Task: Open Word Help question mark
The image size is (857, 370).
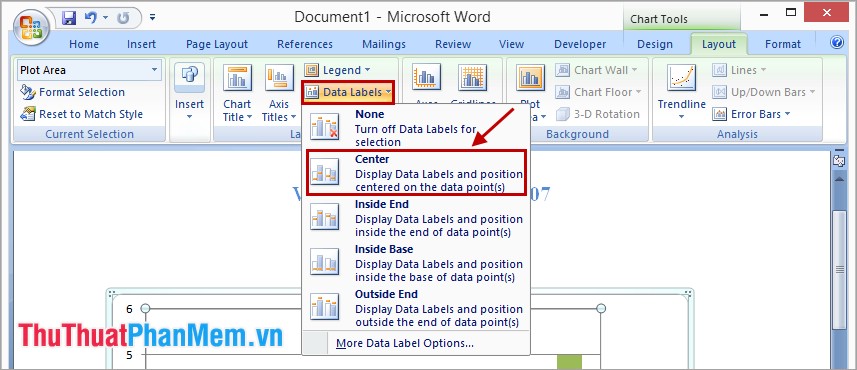Action: 837,43
